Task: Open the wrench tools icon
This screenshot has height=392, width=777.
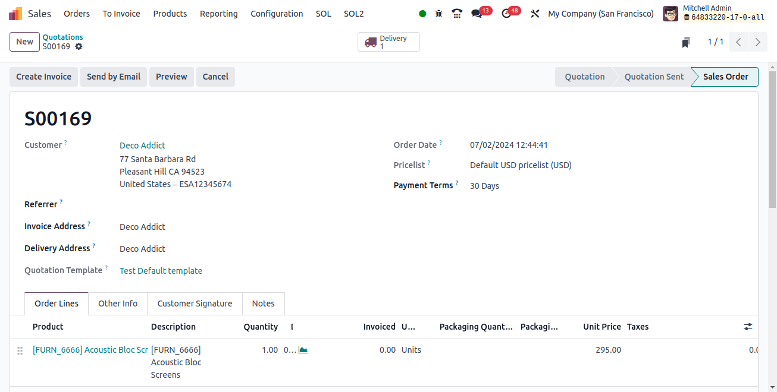Action: pyautogui.click(x=534, y=14)
